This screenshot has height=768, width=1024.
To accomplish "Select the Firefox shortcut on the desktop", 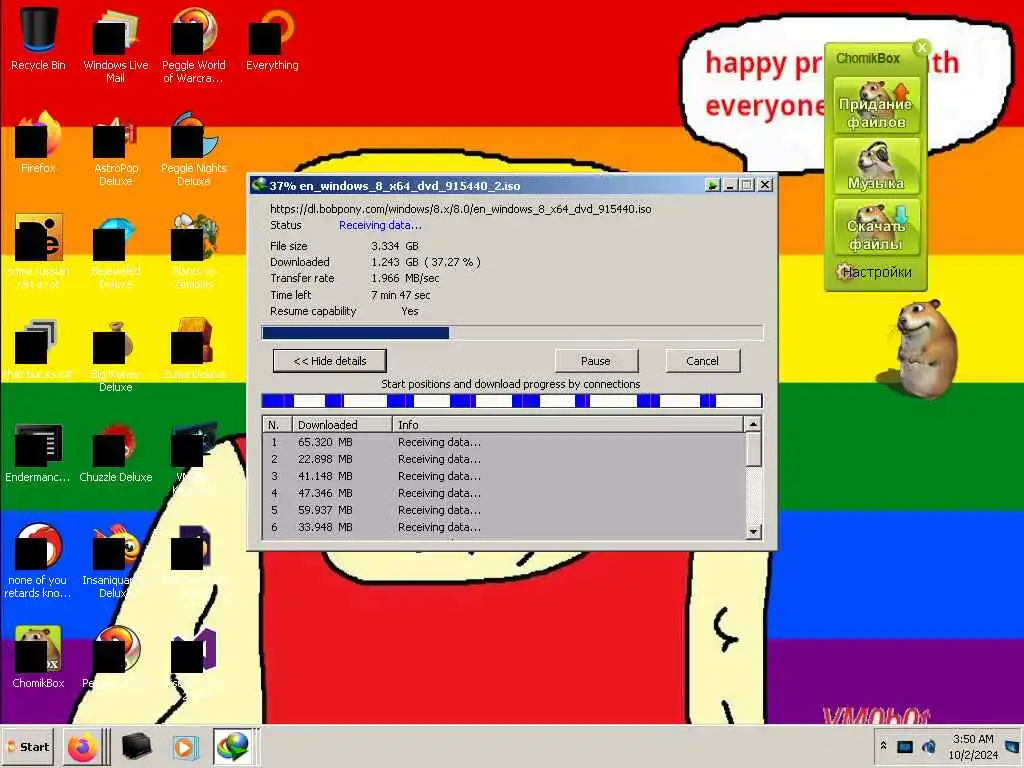I will coord(38,142).
